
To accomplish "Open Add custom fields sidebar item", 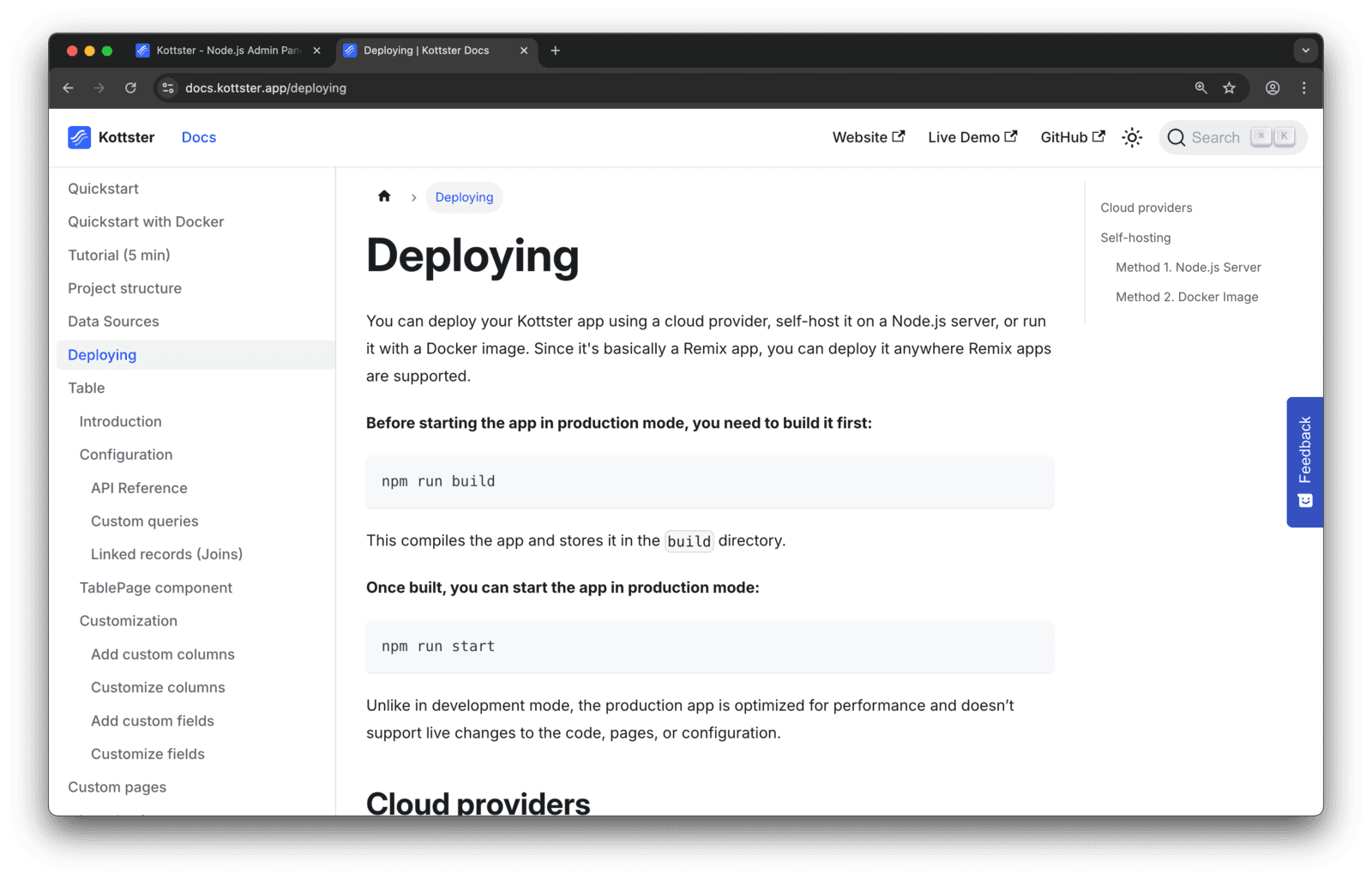I will coord(153,720).
